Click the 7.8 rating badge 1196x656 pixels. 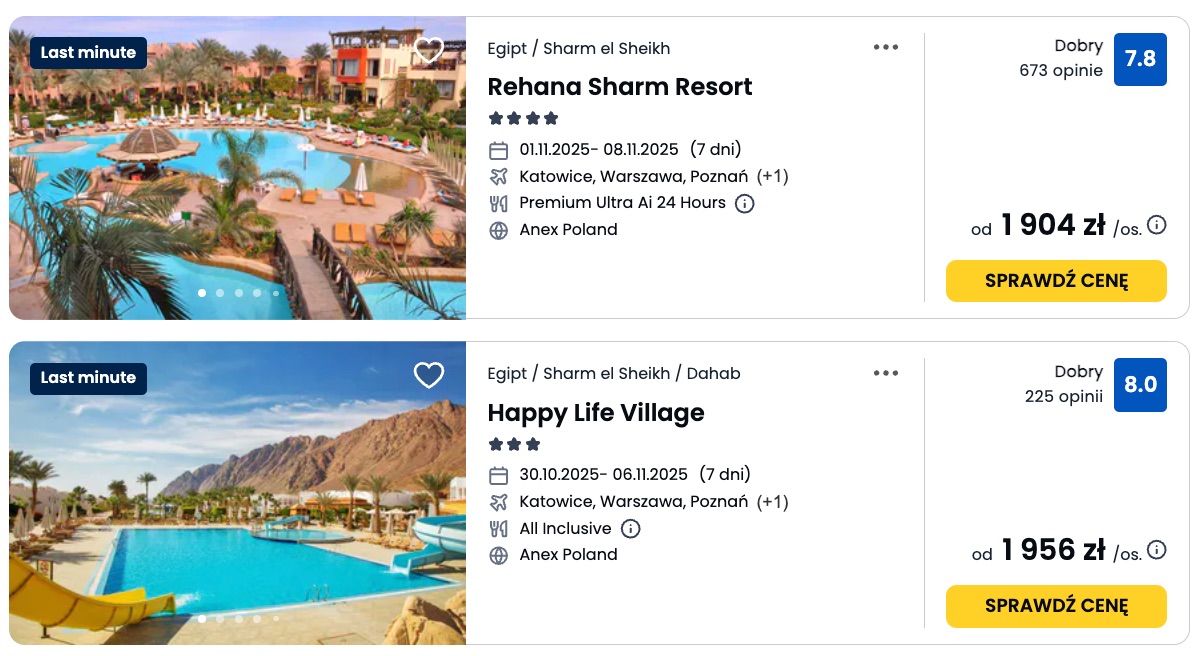1140,59
